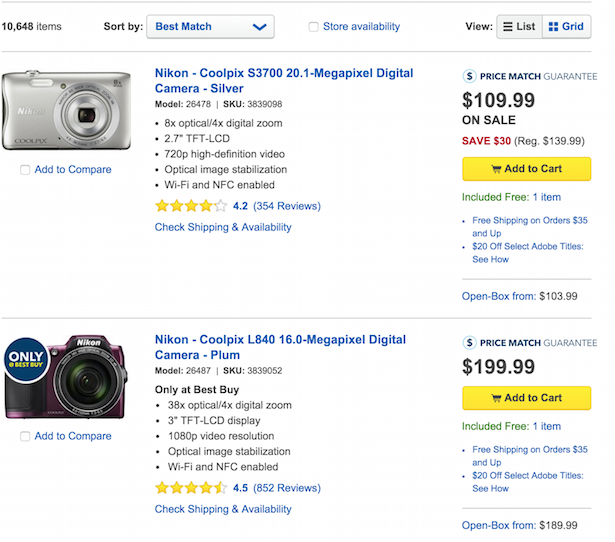Switch to Grid view
The image size is (615, 542).
[x=567, y=27]
